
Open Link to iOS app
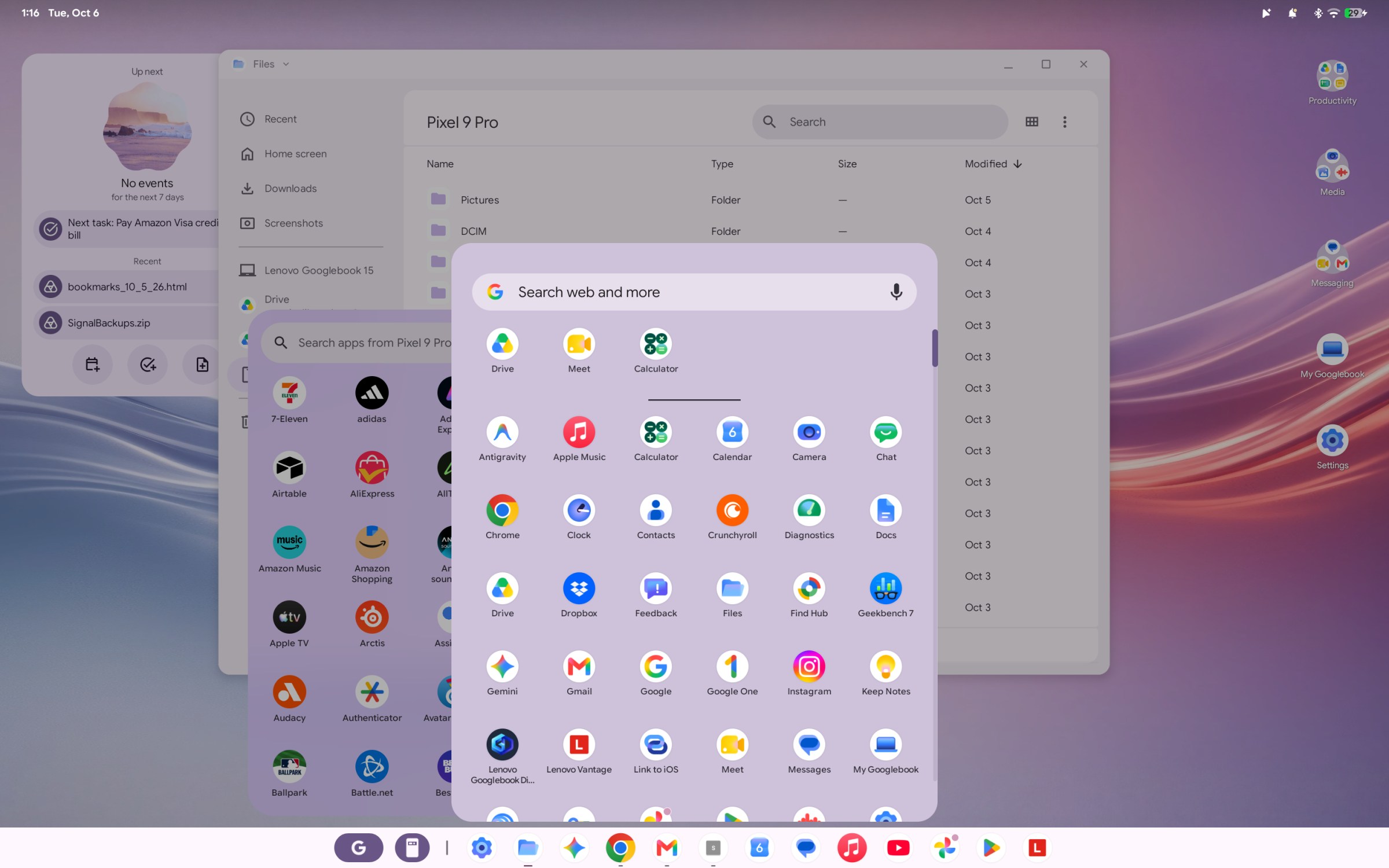656,751
